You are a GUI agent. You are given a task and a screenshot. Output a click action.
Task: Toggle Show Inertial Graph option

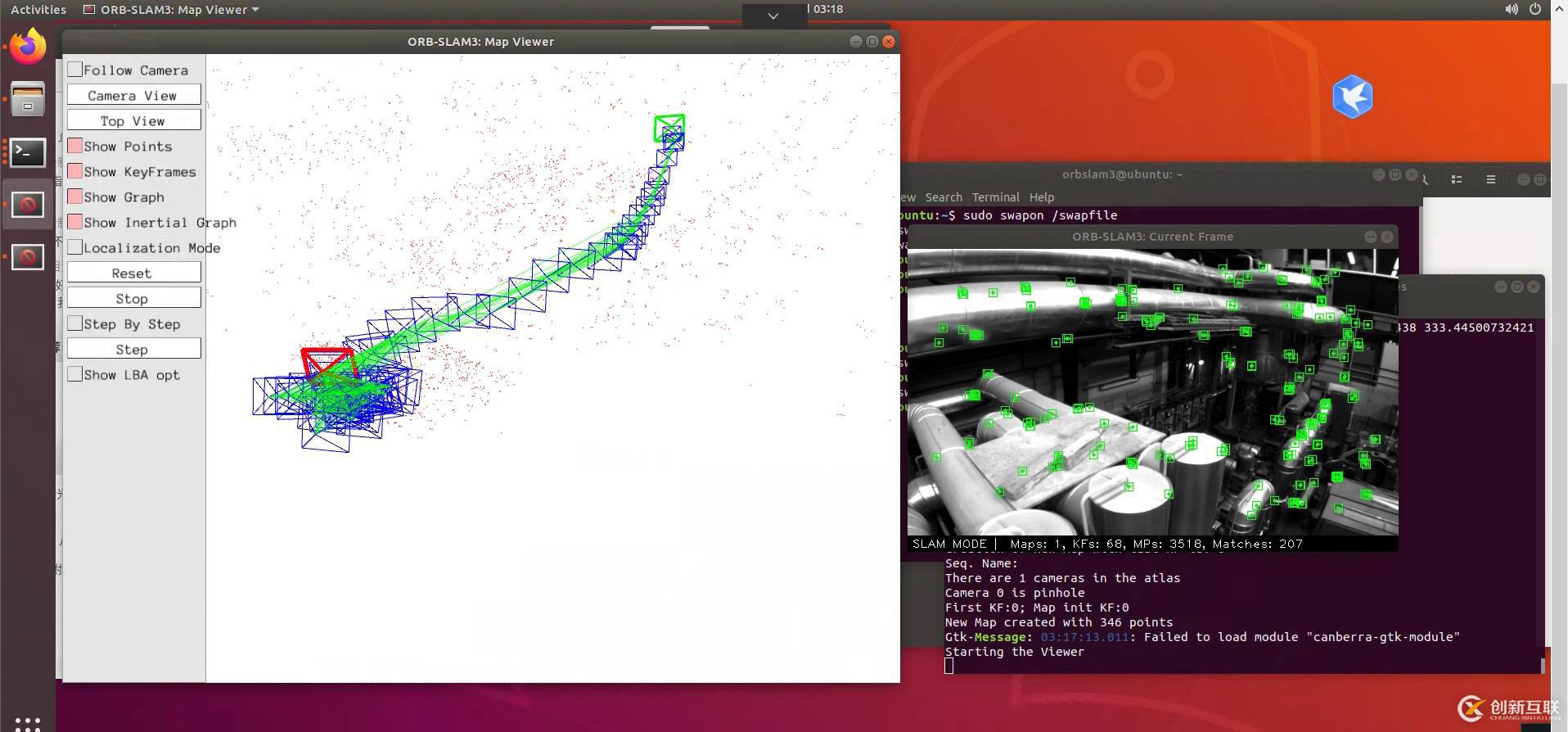click(x=75, y=222)
